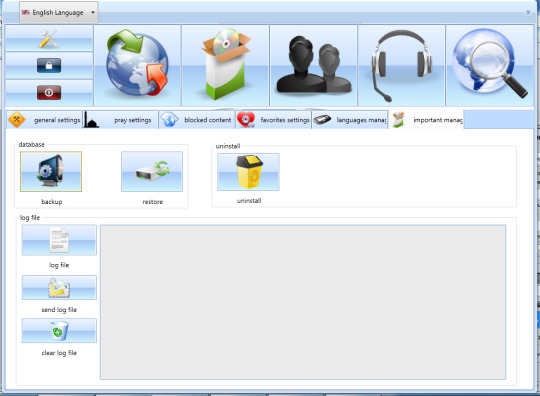Image resolution: width=540 pixels, height=396 pixels.
Task: Close the settings window with X
Action: tap(528, 12)
